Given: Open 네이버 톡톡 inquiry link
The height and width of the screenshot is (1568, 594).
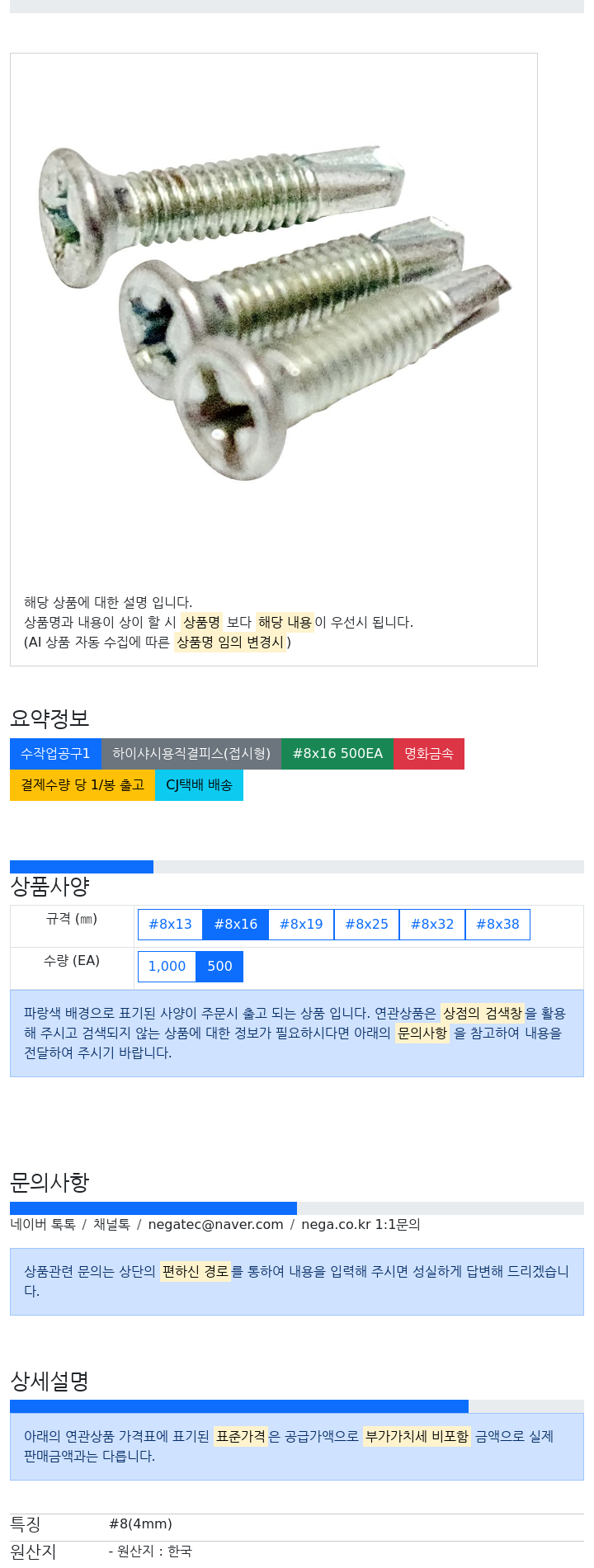Looking at the screenshot, I should click(43, 1225).
